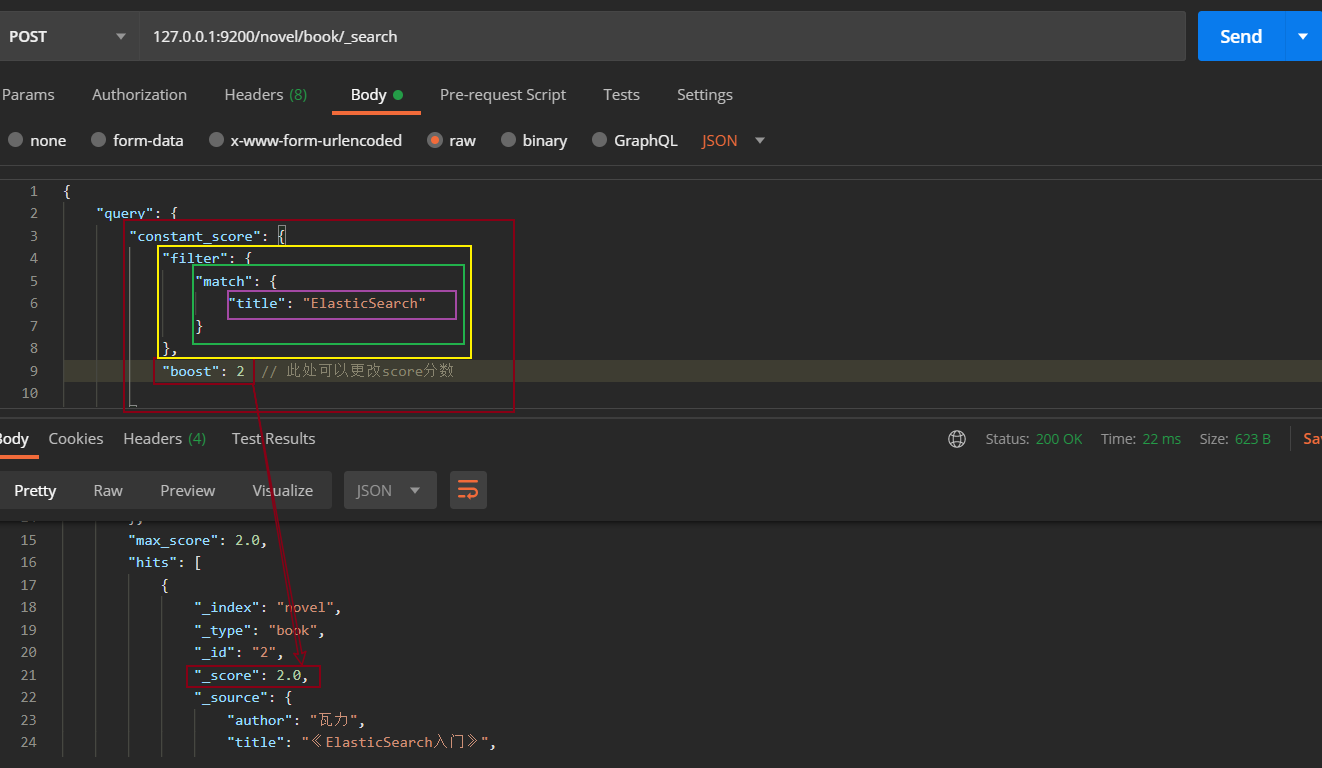This screenshot has height=768, width=1322.
Task: Choose the x-www-form-urlencoded radio option
Action: [216, 140]
